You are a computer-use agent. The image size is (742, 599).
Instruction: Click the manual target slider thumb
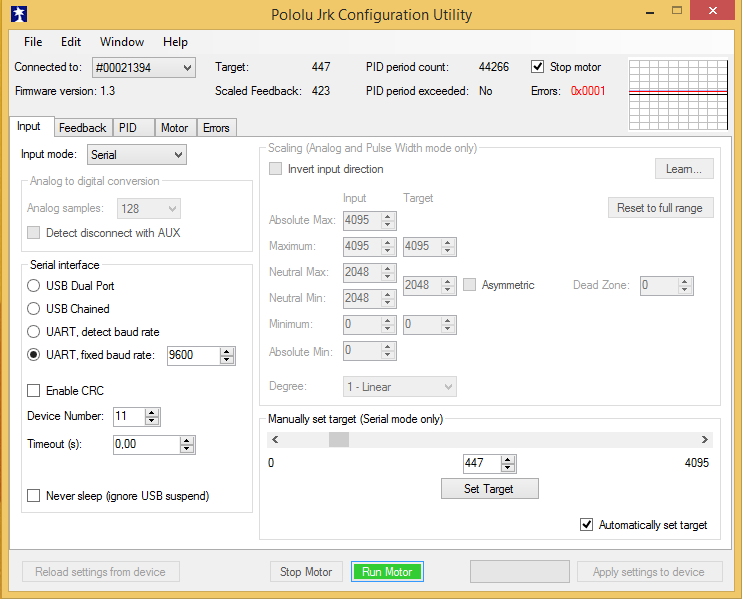point(339,440)
